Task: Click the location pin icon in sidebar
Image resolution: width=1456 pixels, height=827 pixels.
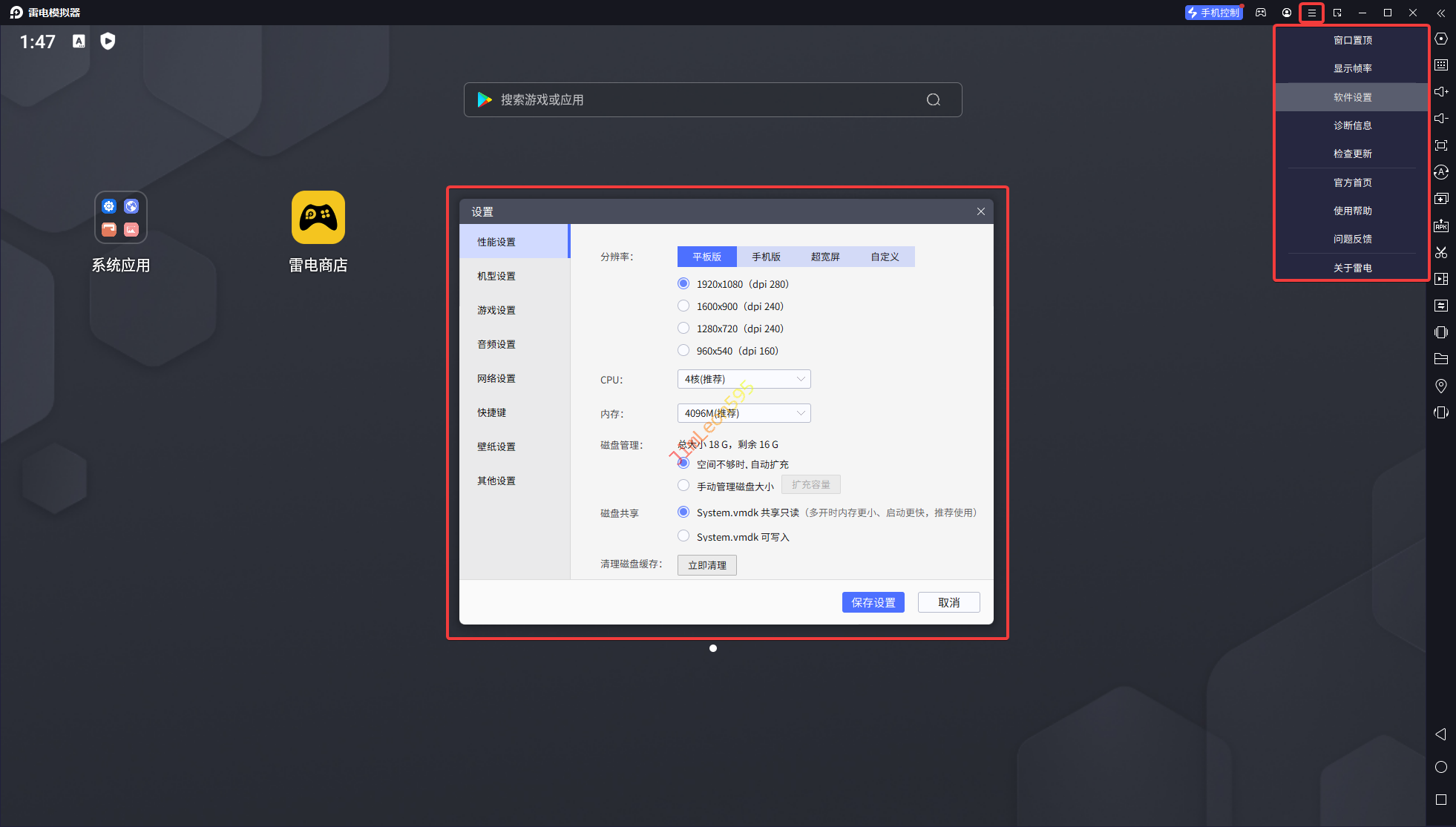Action: click(1440, 386)
